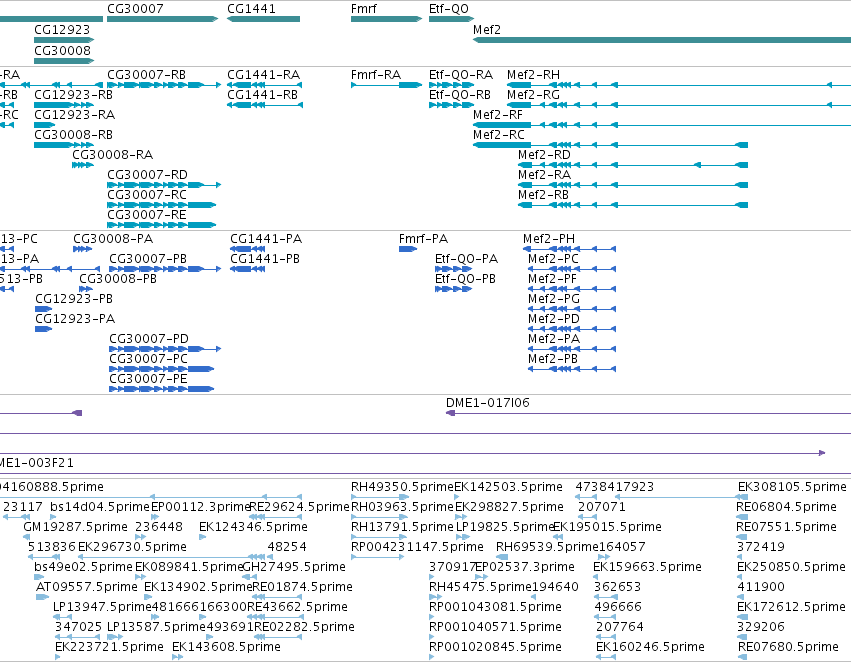Viewport: 851px width, 662px height.
Task: Click the CG30008 gene label
Action: 62,50
